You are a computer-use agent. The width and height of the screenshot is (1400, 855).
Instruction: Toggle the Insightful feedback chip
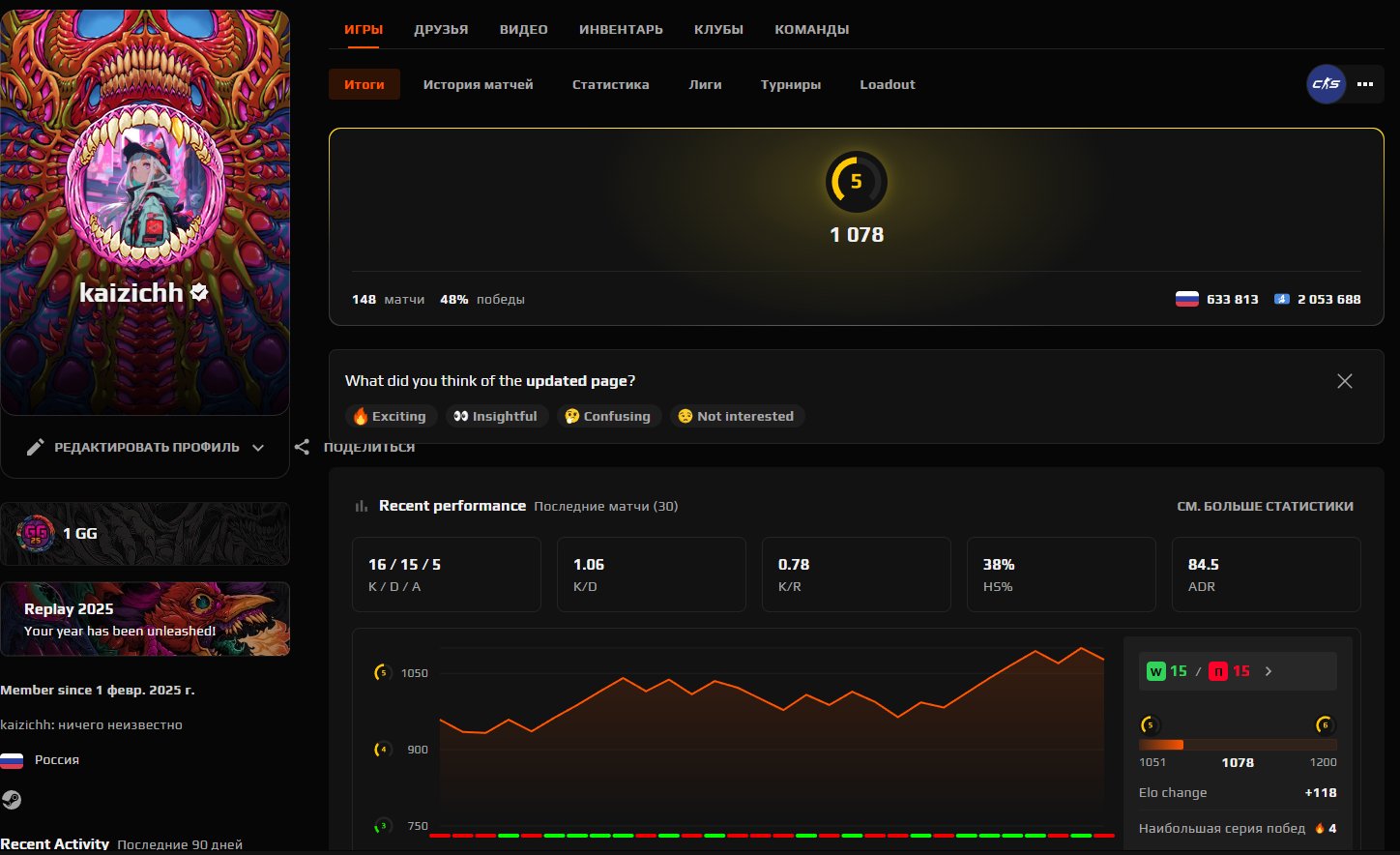(496, 416)
